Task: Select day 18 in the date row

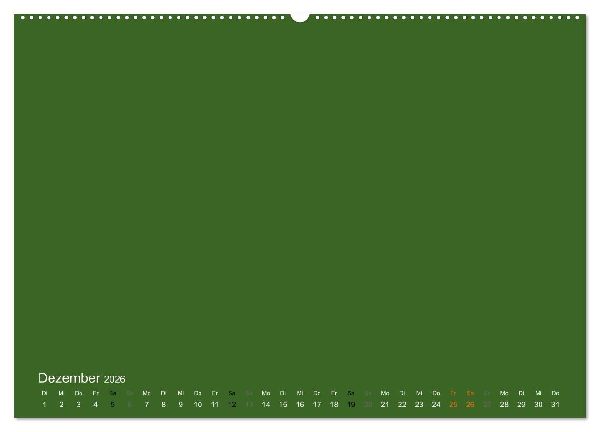Action: click(334, 404)
